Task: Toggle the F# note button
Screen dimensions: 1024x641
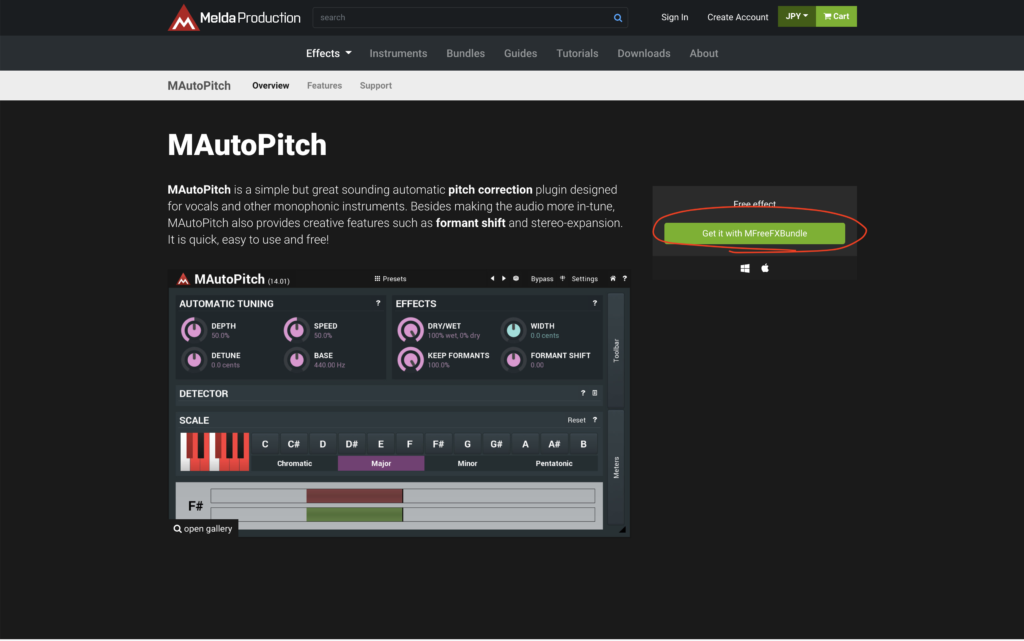Action: (438, 443)
